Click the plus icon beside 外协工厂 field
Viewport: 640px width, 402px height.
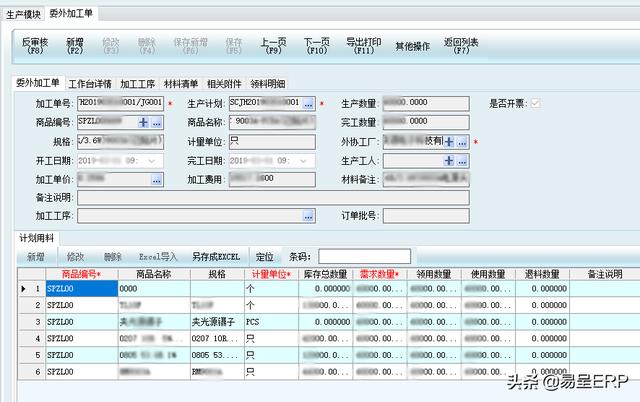[449, 141]
